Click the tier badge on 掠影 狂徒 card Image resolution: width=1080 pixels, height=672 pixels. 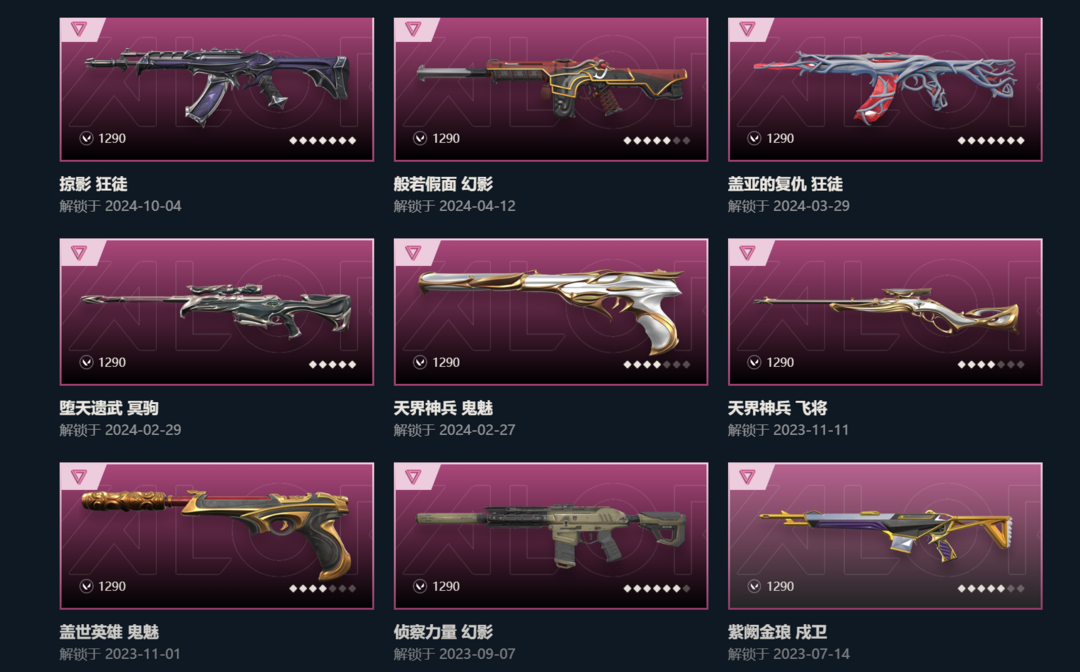point(79,29)
